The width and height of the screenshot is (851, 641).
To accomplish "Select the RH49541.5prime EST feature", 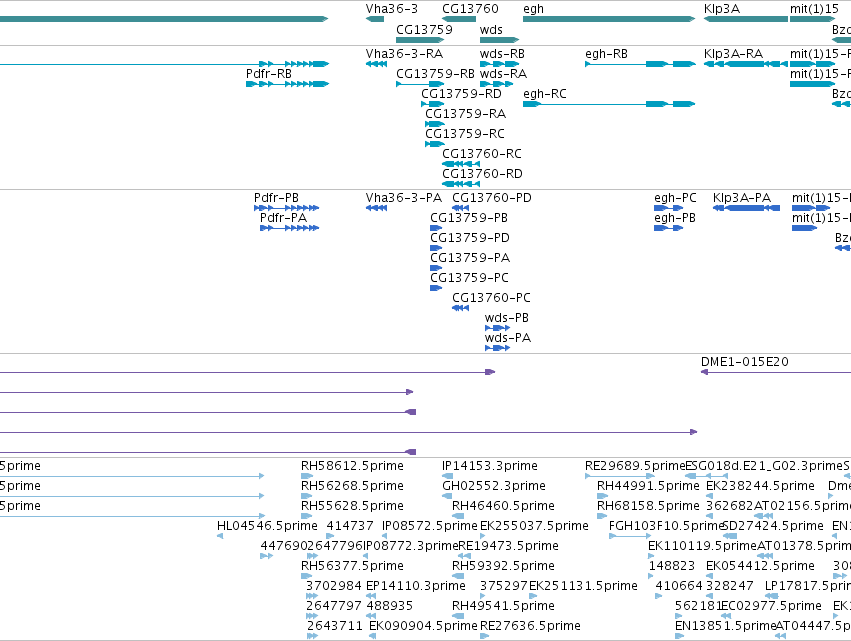I will (458, 616).
